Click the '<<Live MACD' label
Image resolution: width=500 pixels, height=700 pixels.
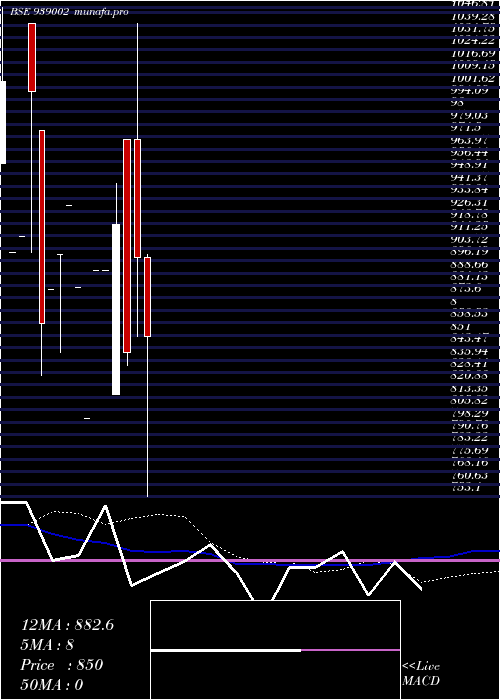click(421, 674)
